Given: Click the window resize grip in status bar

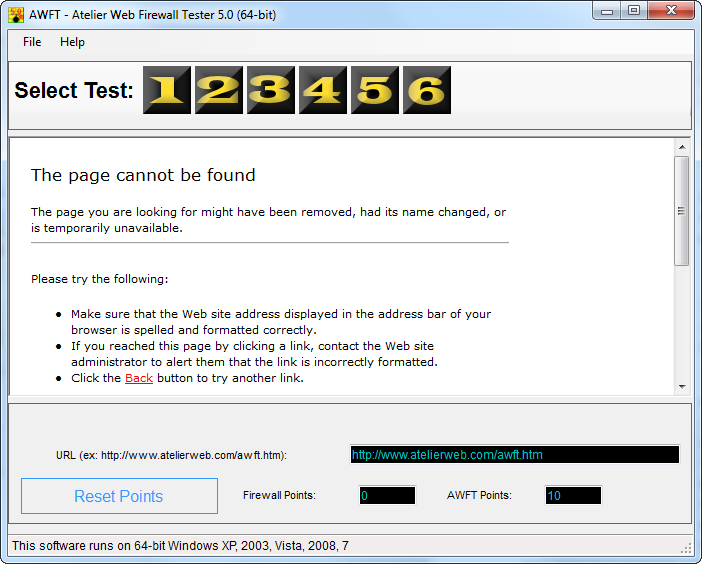Looking at the screenshot, I should point(686,549).
